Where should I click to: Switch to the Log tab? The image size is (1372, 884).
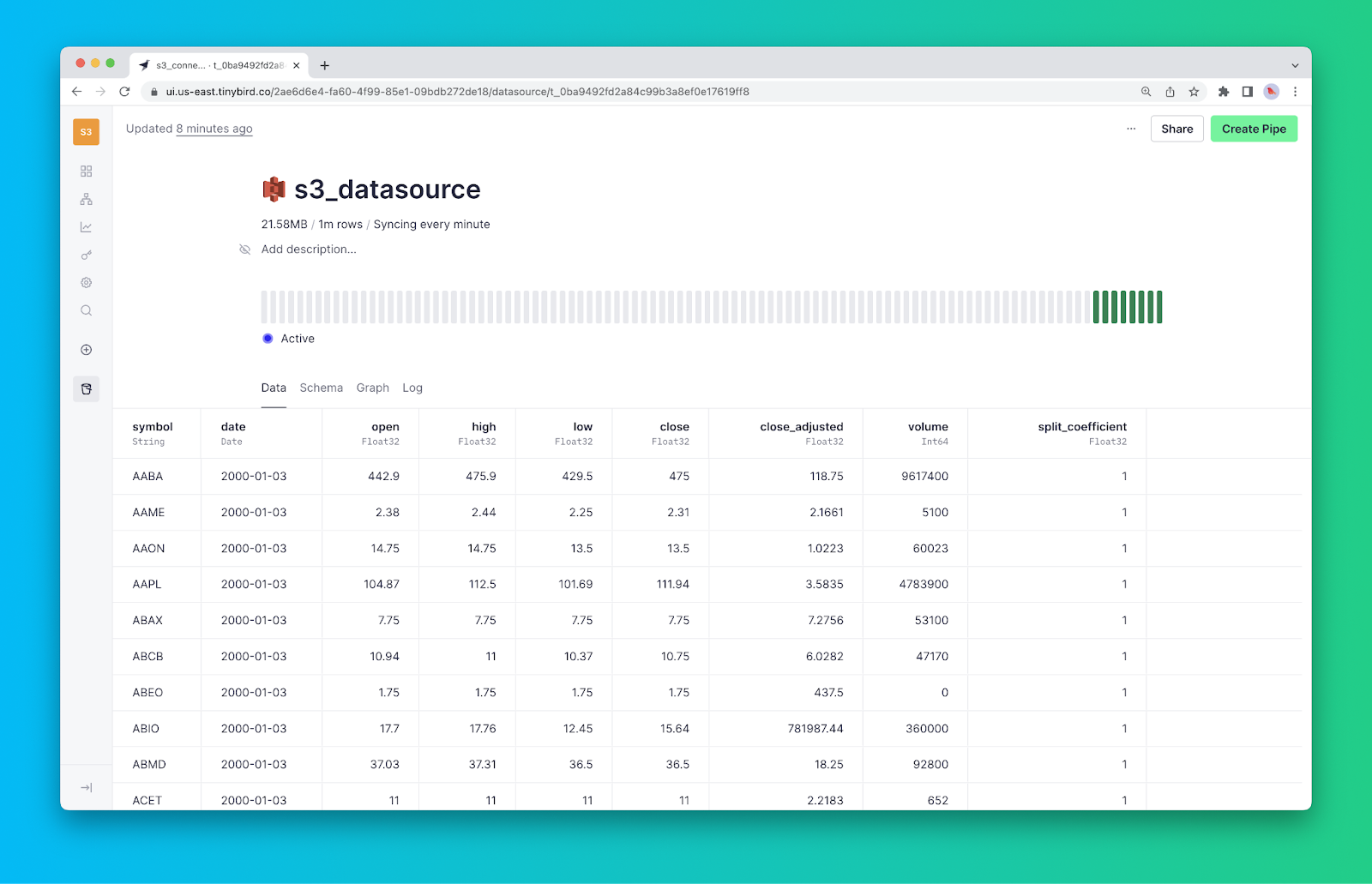[412, 388]
